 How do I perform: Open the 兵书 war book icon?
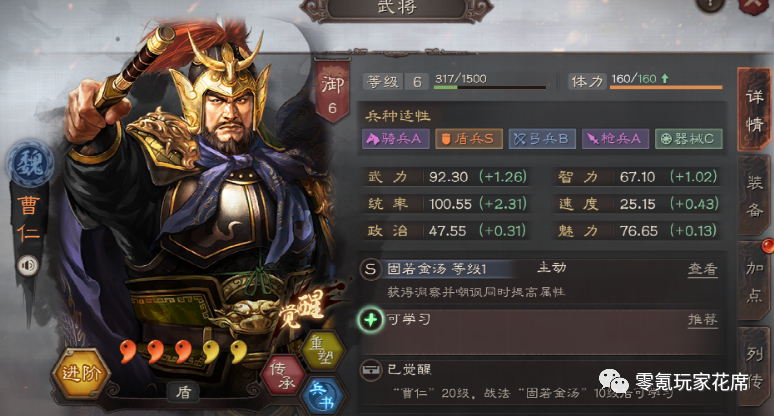pyautogui.click(x=322, y=396)
